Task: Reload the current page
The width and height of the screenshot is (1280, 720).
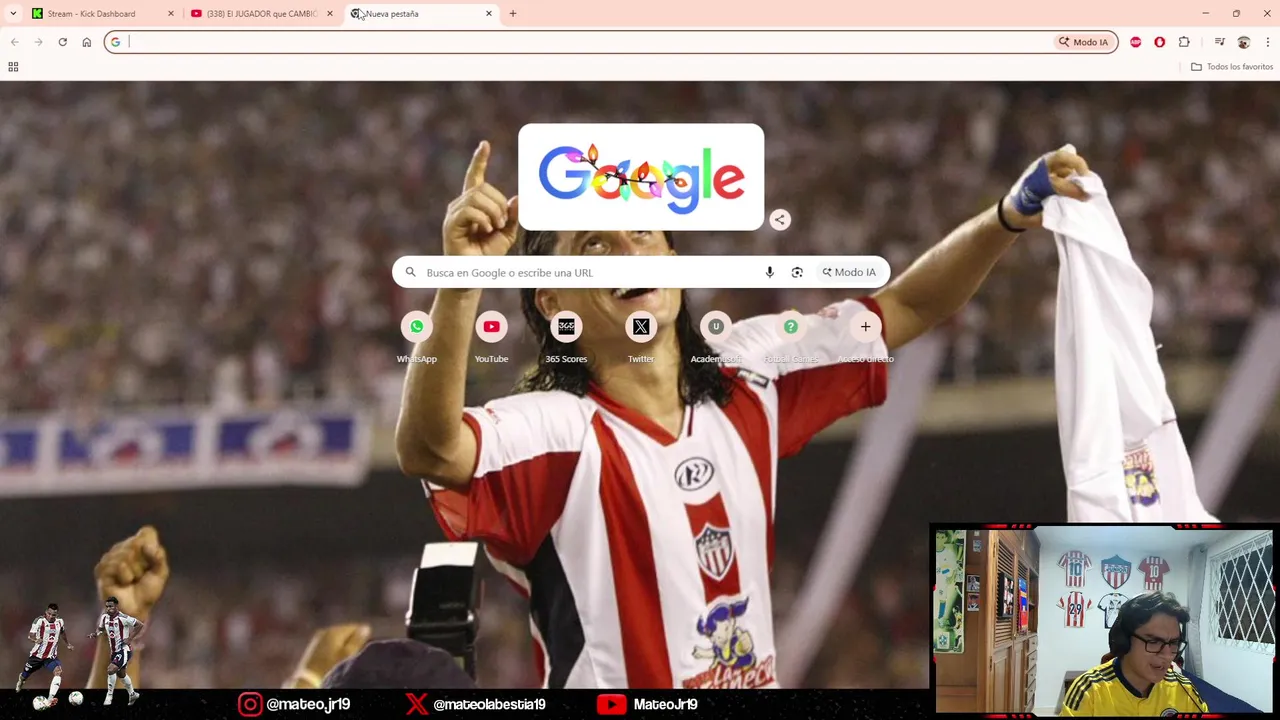Action: 62,42
